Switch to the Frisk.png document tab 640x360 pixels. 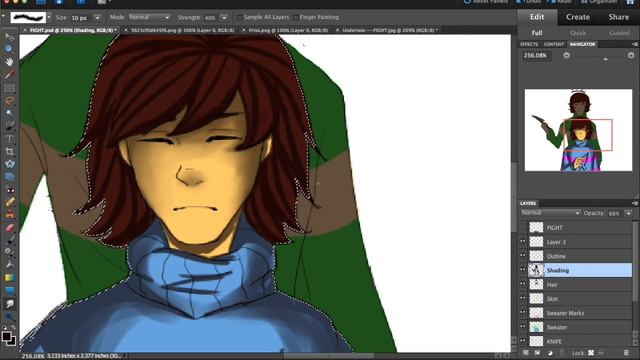[x=288, y=30]
